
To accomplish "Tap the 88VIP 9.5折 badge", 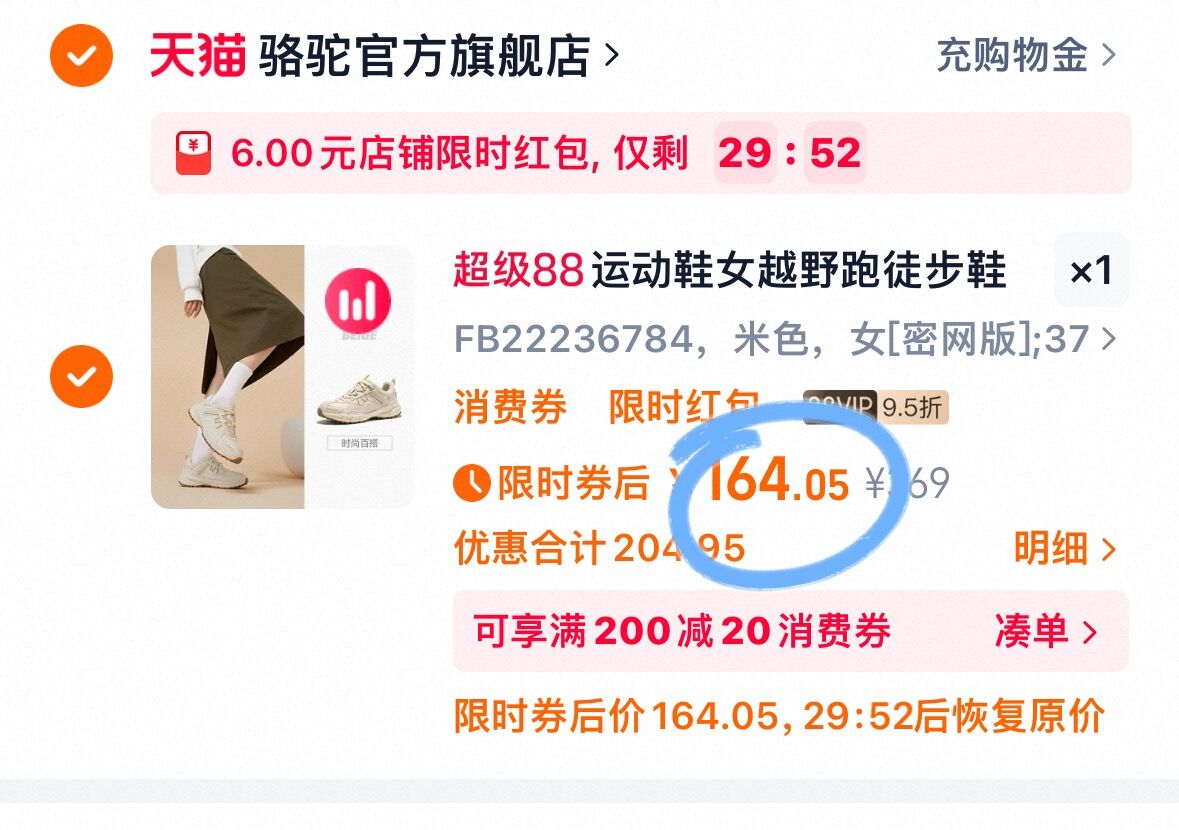I will [x=875, y=407].
